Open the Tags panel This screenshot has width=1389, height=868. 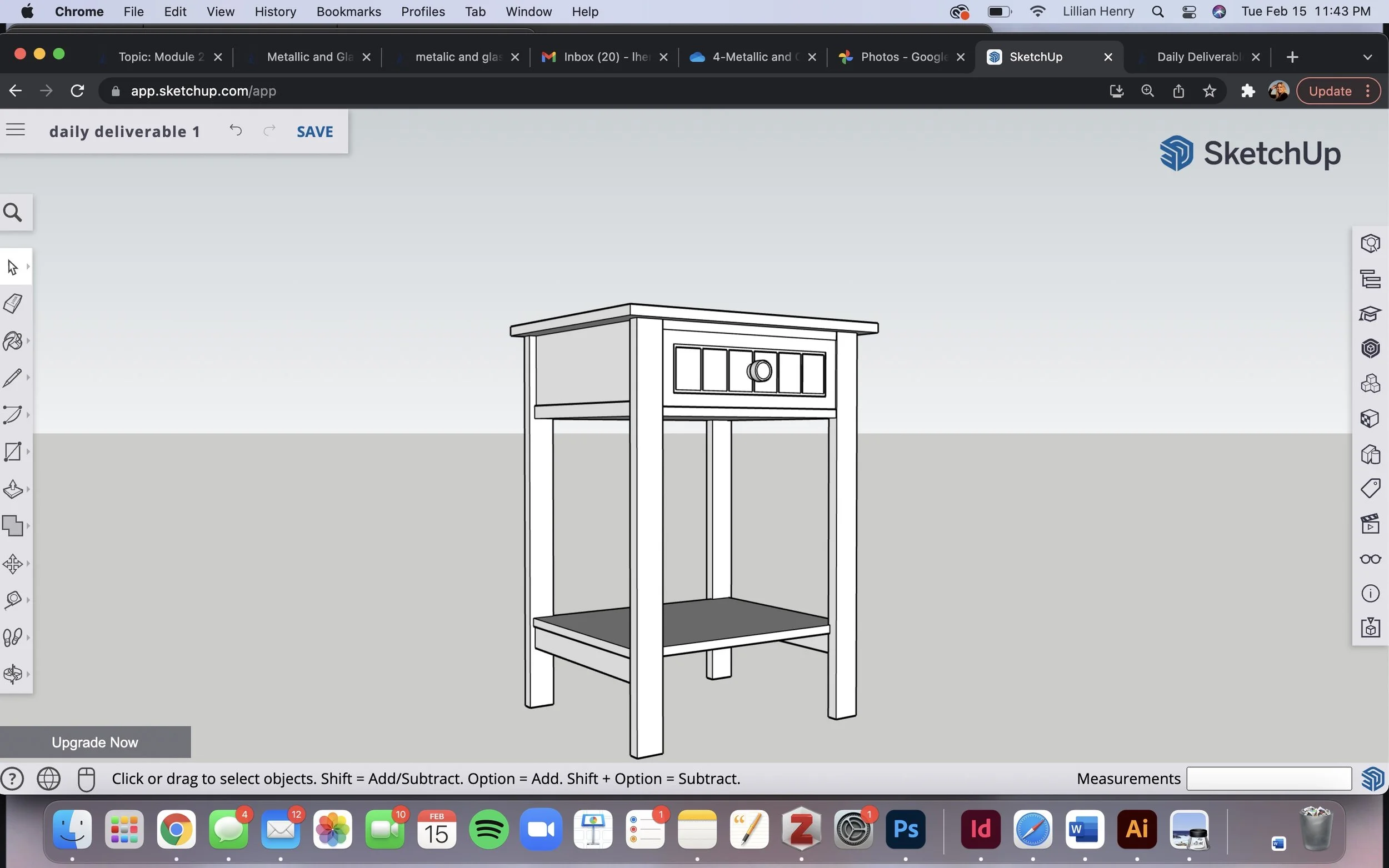pyautogui.click(x=1371, y=488)
